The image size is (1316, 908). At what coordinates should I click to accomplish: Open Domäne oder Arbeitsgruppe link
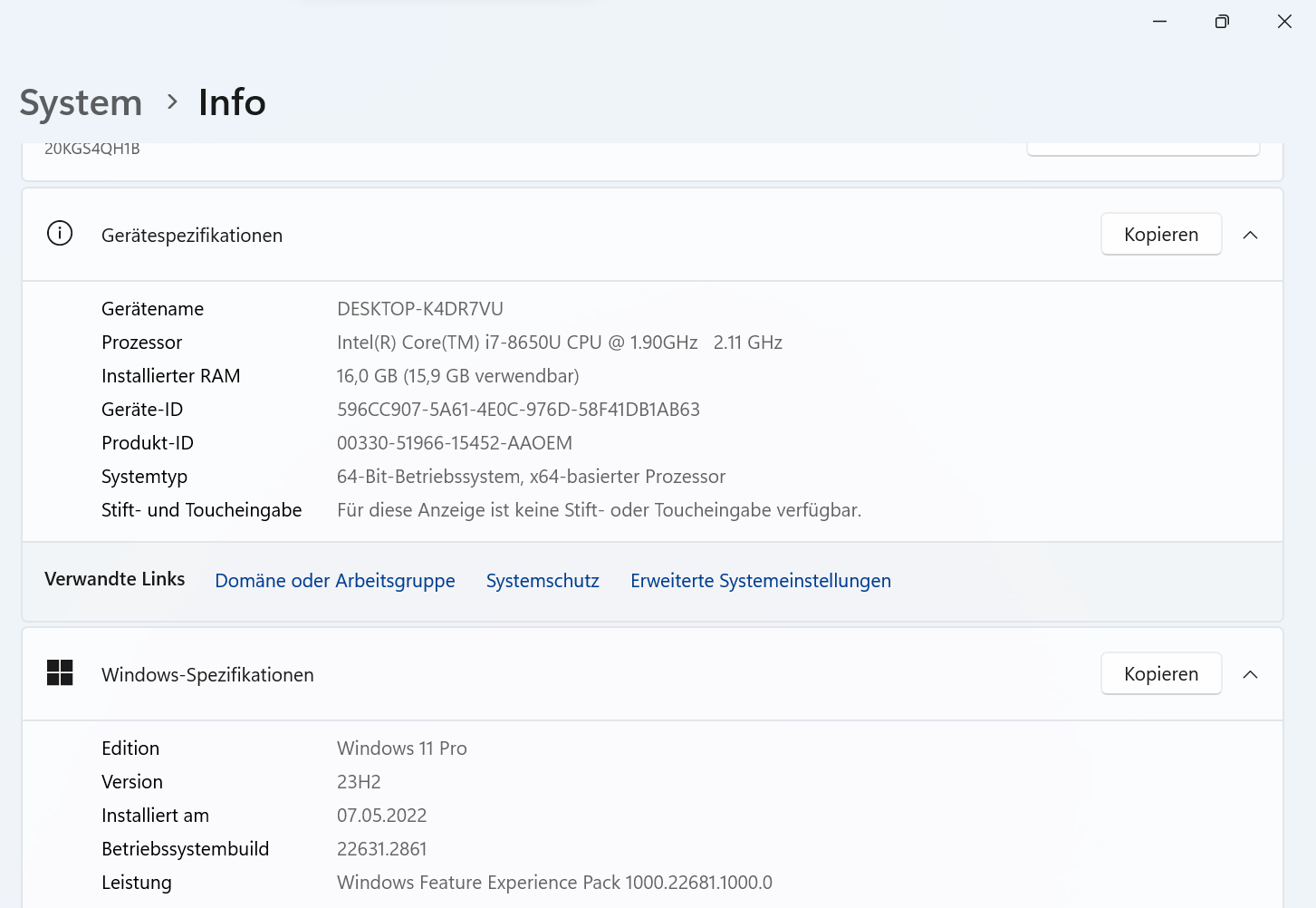335,581
